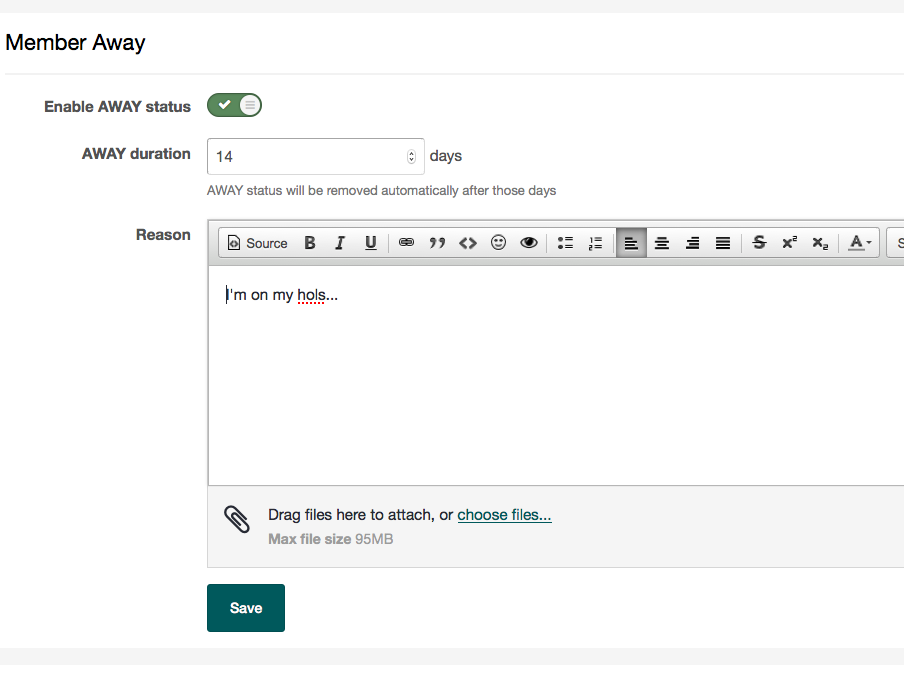Align text to the right
The height and width of the screenshot is (681, 904).
pyautogui.click(x=692, y=243)
